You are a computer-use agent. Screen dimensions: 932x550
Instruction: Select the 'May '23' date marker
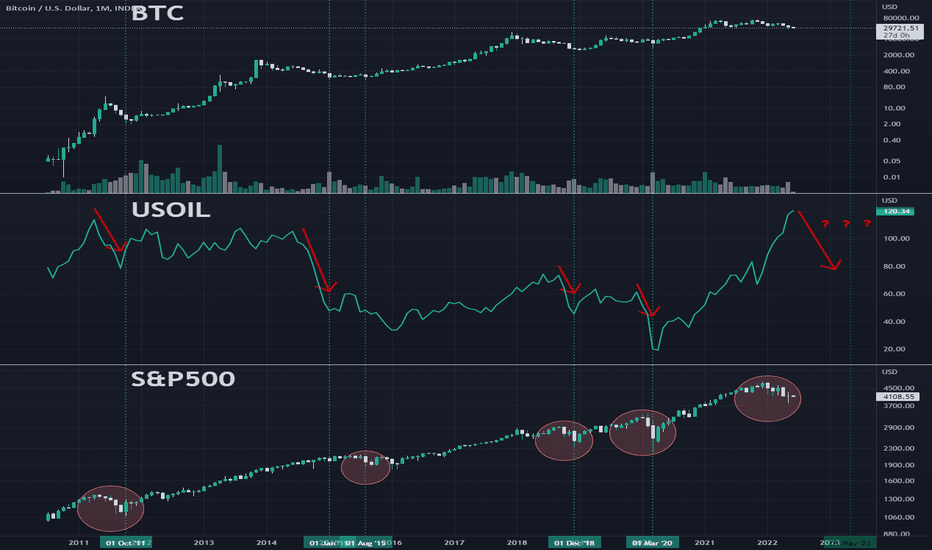[x=850, y=542]
